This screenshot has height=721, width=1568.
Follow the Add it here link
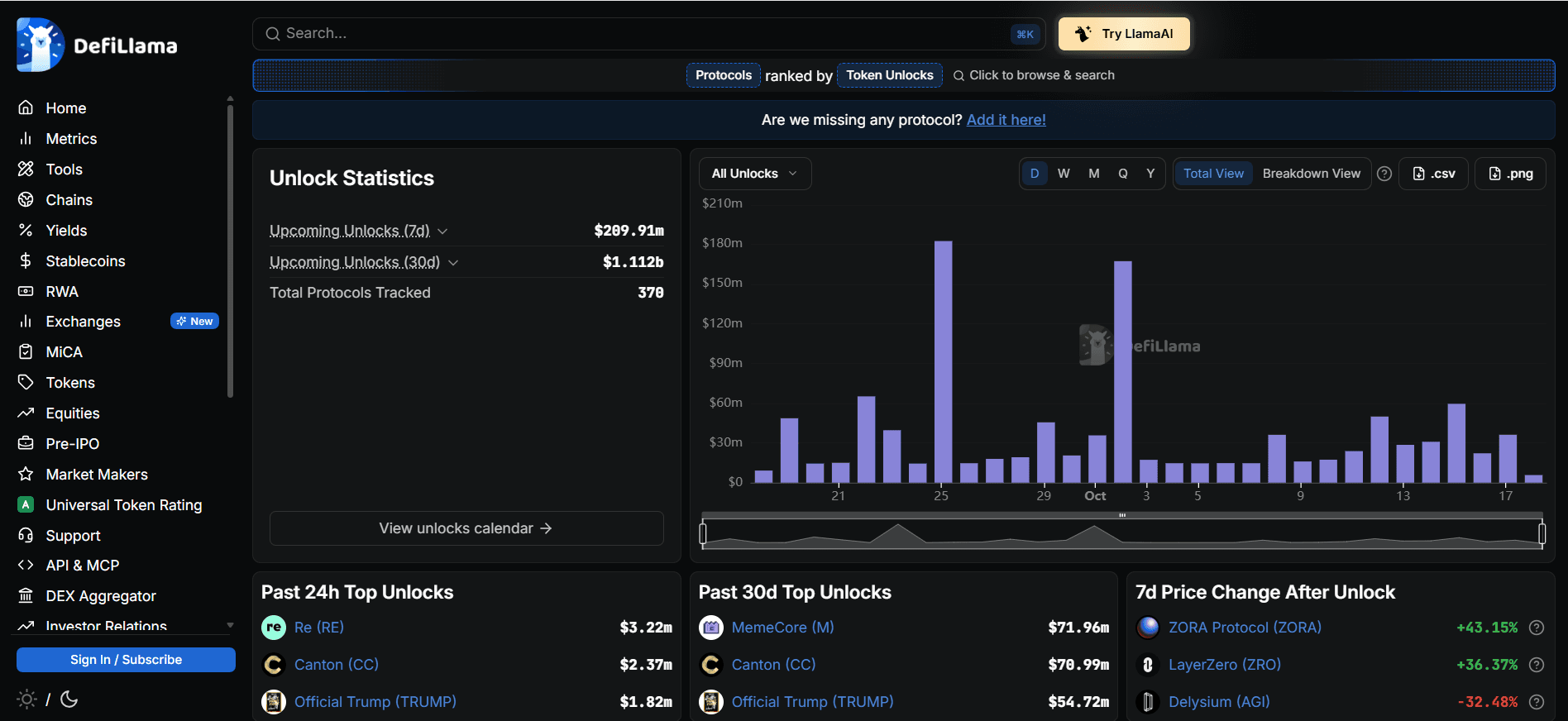(x=1006, y=120)
